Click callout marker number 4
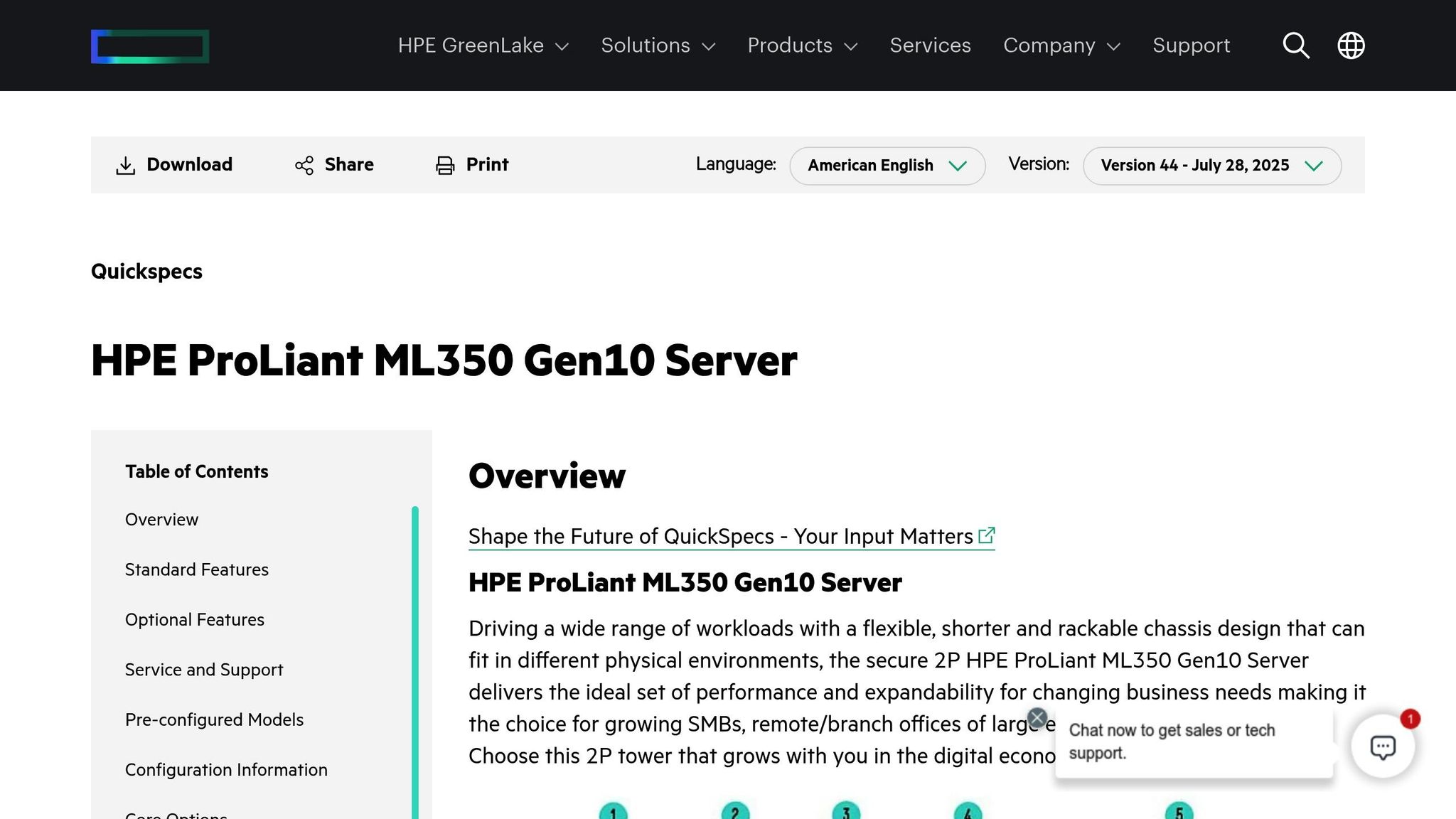Viewport: 1456px width, 819px height. (968, 811)
